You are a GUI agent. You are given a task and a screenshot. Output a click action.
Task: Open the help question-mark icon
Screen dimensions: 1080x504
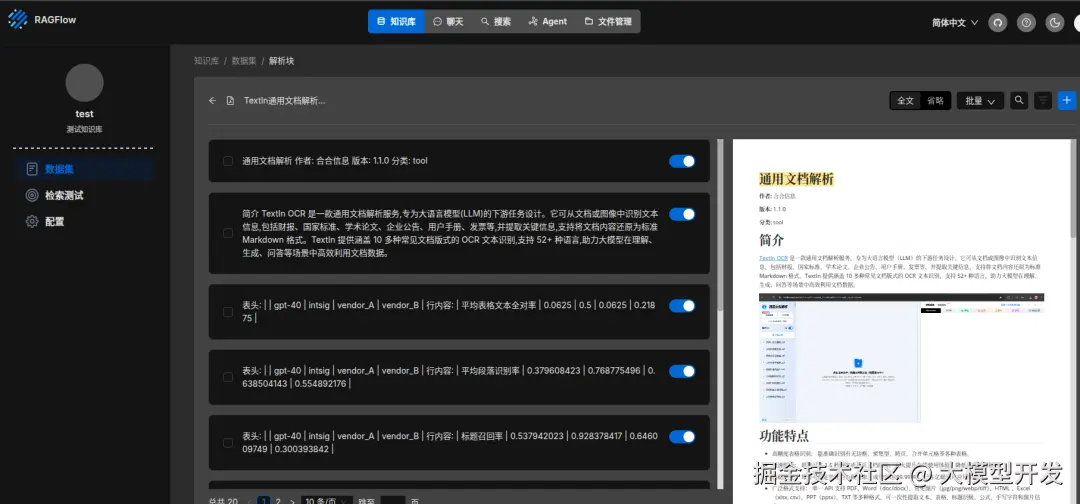pyautogui.click(x=1026, y=23)
